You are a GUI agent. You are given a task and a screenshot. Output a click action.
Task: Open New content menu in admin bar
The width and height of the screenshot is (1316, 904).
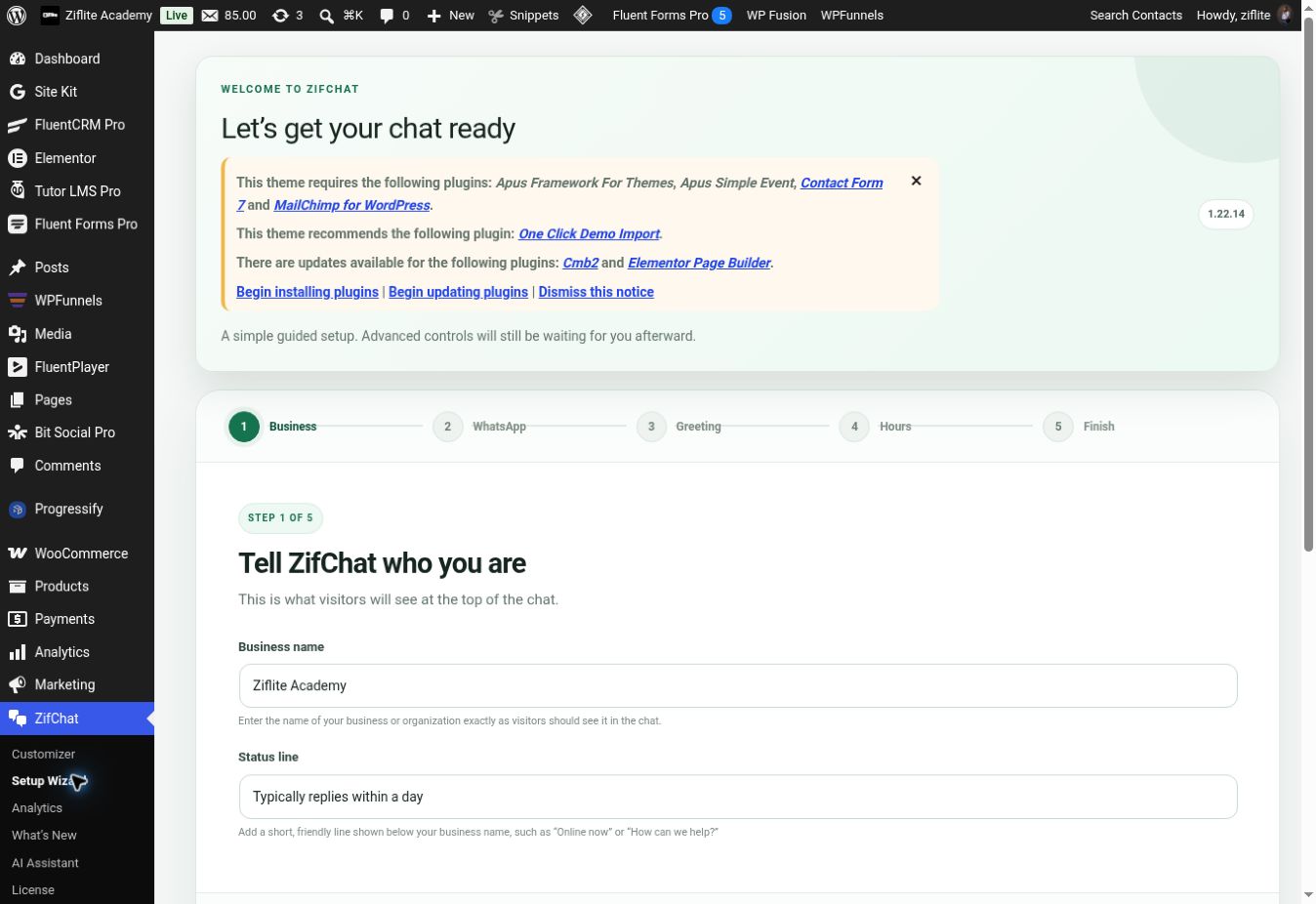pyautogui.click(x=450, y=15)
